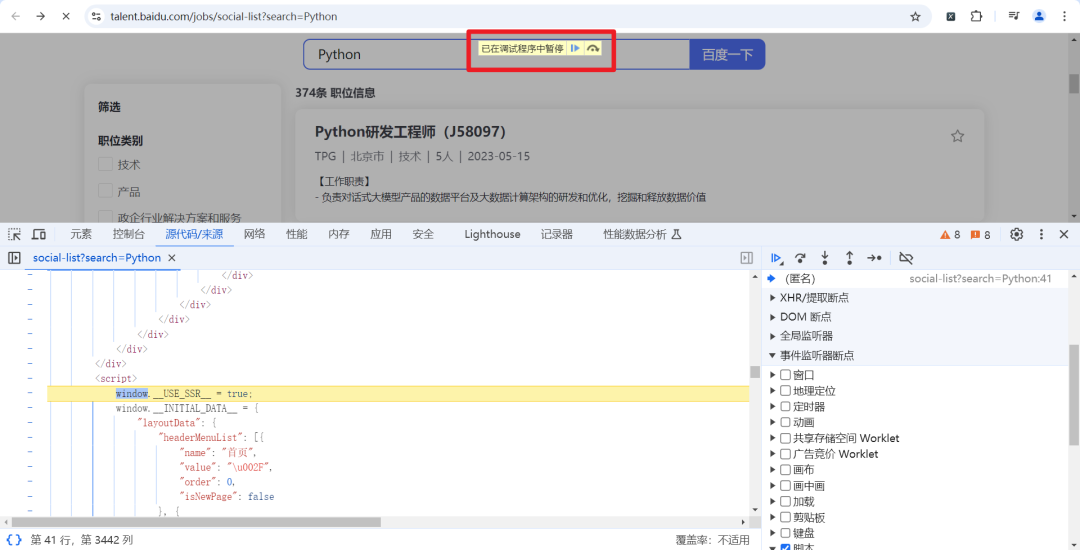Open the 记录器 tab
The image size is (1080, 550).
[x=557, y=235]
